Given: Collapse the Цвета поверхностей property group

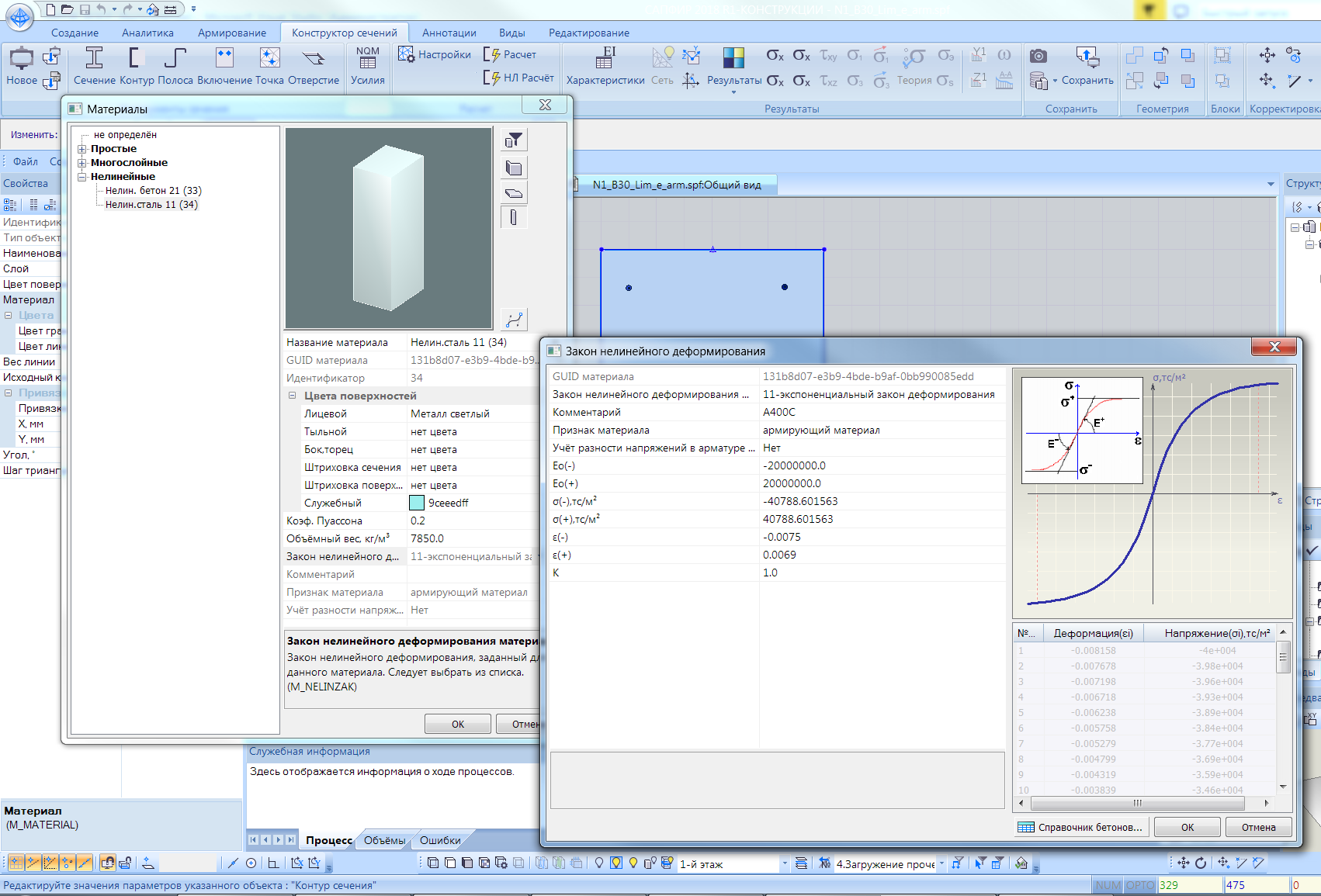Looking at the screenshot, I should [x=293, y=396].
